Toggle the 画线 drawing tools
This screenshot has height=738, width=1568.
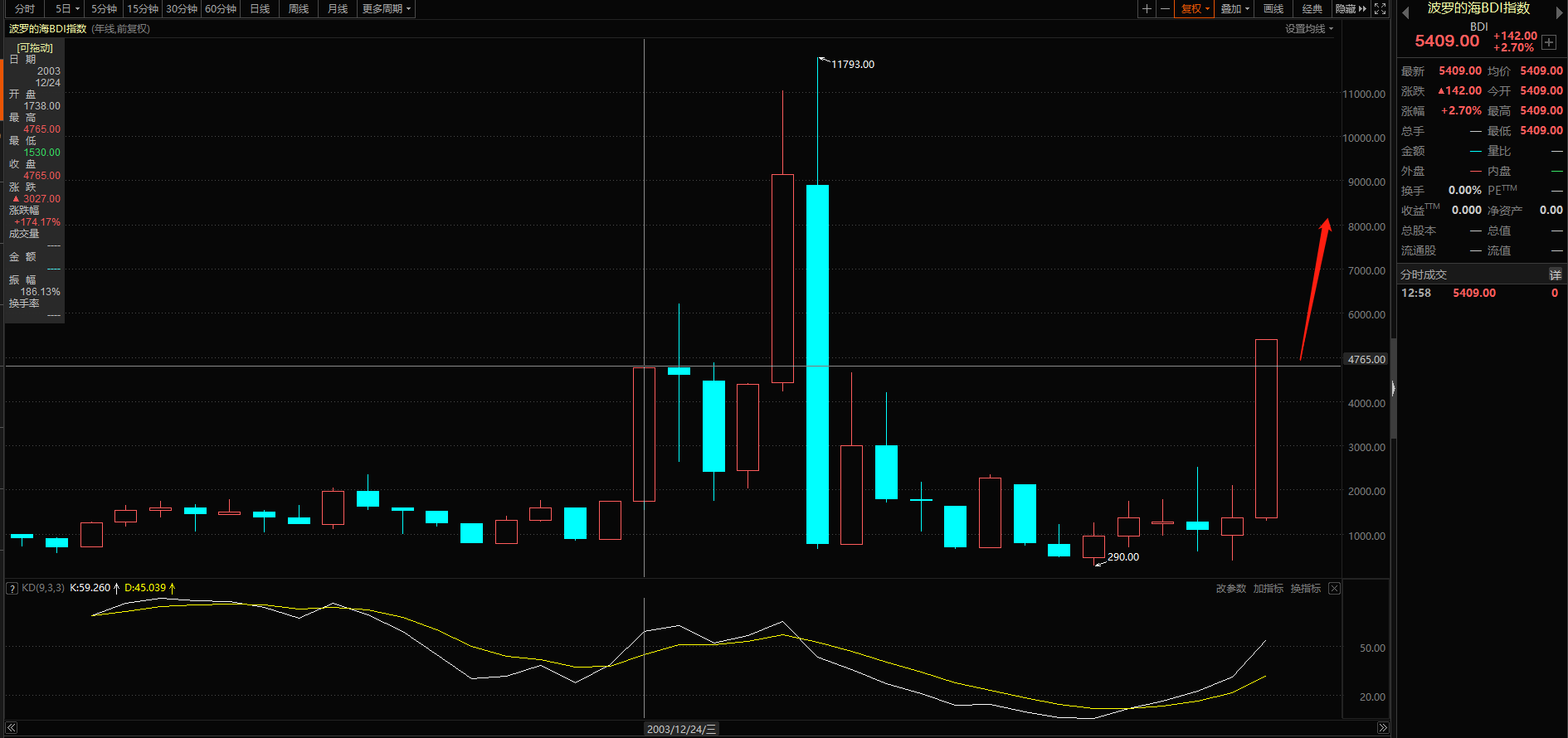(x=1273, y=9)
